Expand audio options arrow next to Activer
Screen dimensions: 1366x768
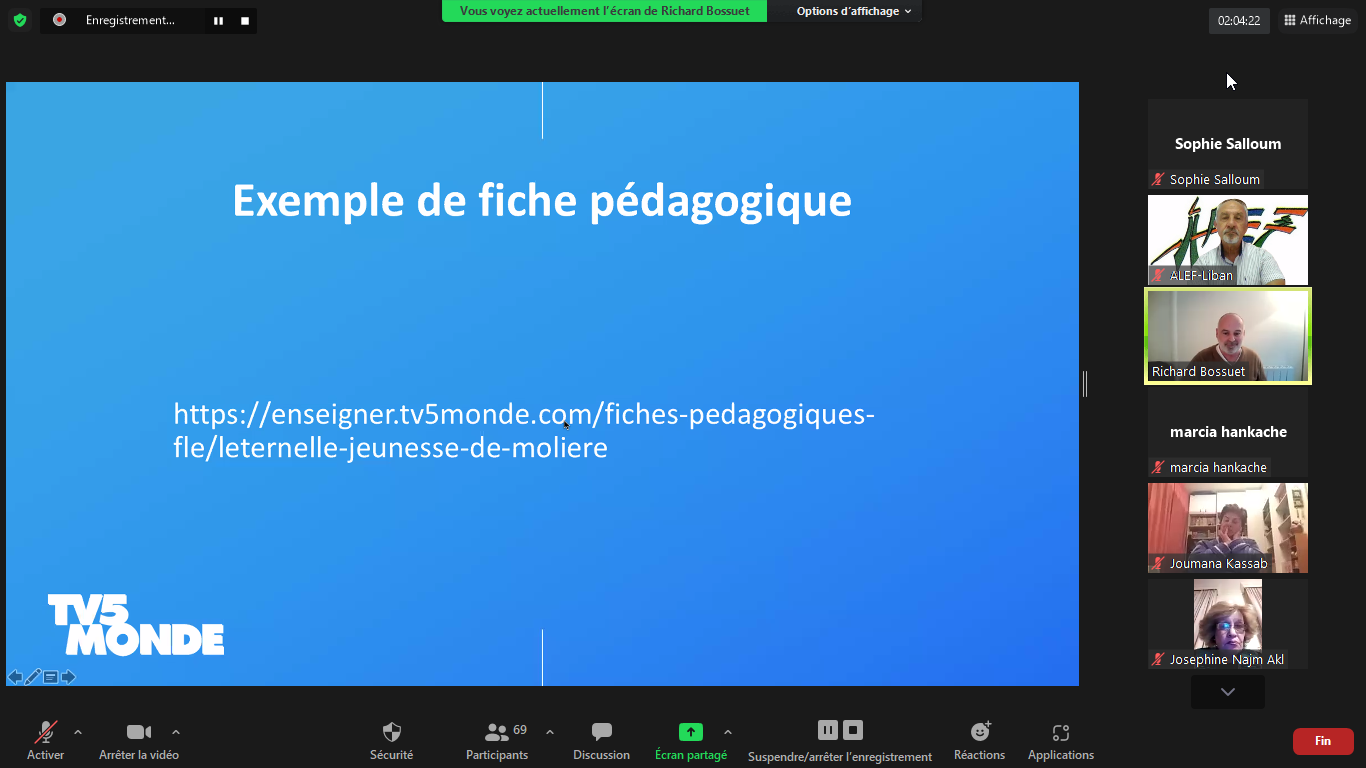[78, 732]
